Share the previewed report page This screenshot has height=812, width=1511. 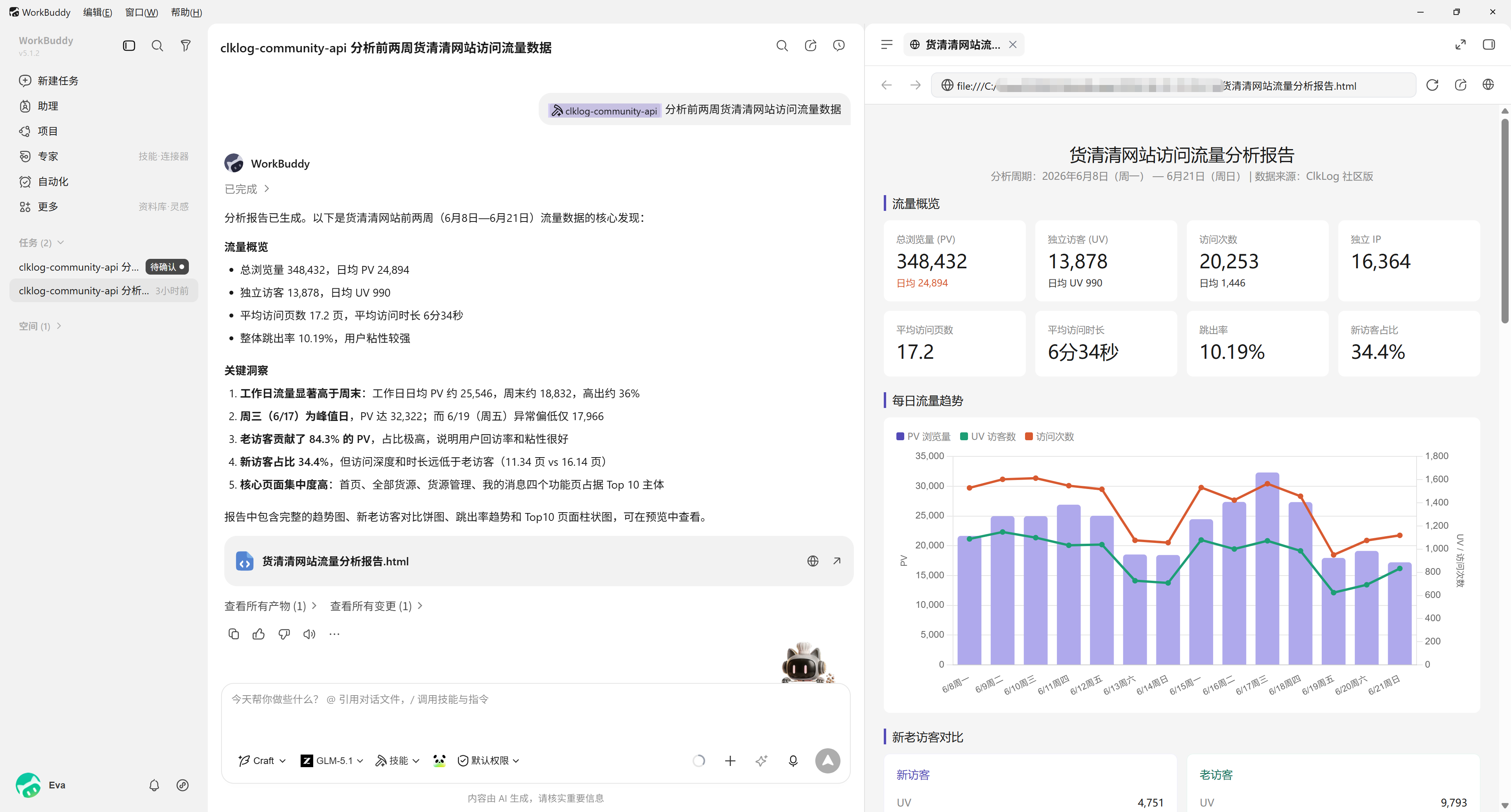(1461, 85)
